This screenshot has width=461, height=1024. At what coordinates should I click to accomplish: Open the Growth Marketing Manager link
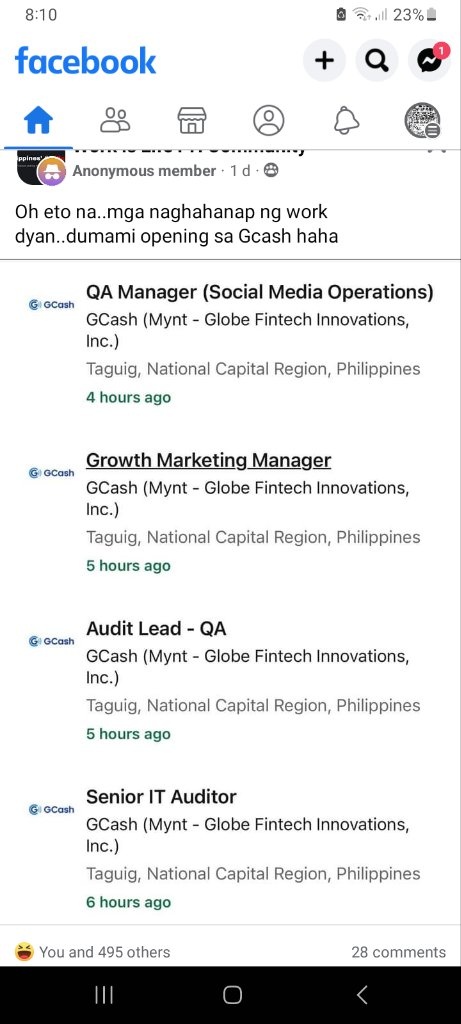[208, 460]
